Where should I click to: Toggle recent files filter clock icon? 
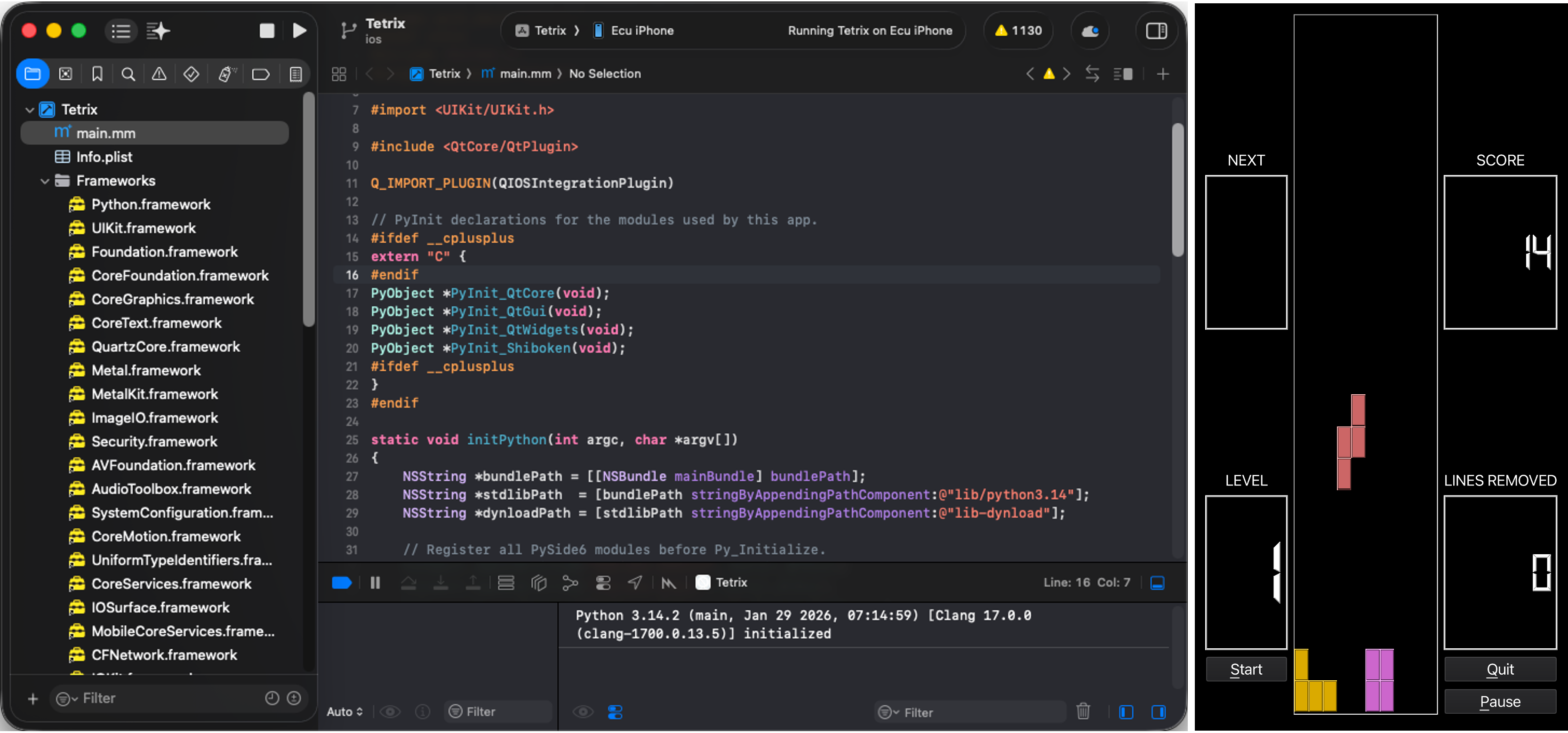[x=272, y=698]
